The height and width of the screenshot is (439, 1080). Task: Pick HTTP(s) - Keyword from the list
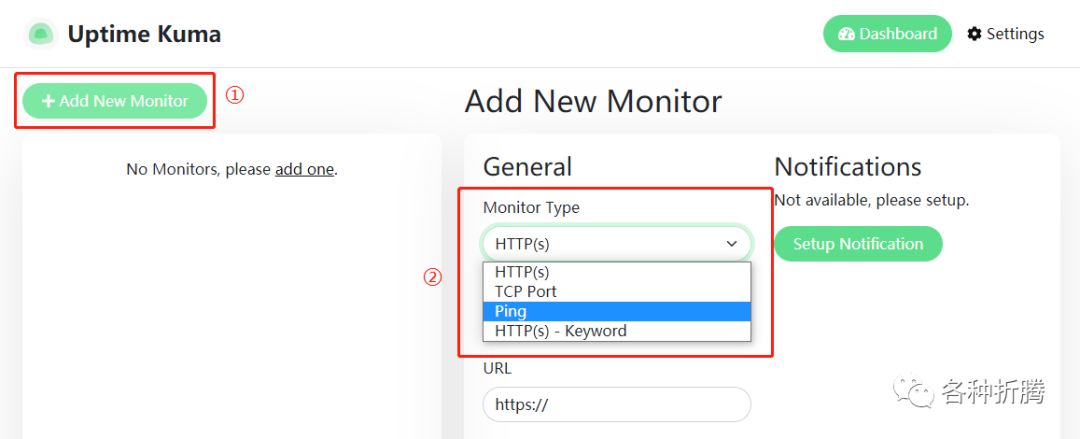[x=561, y=331]
